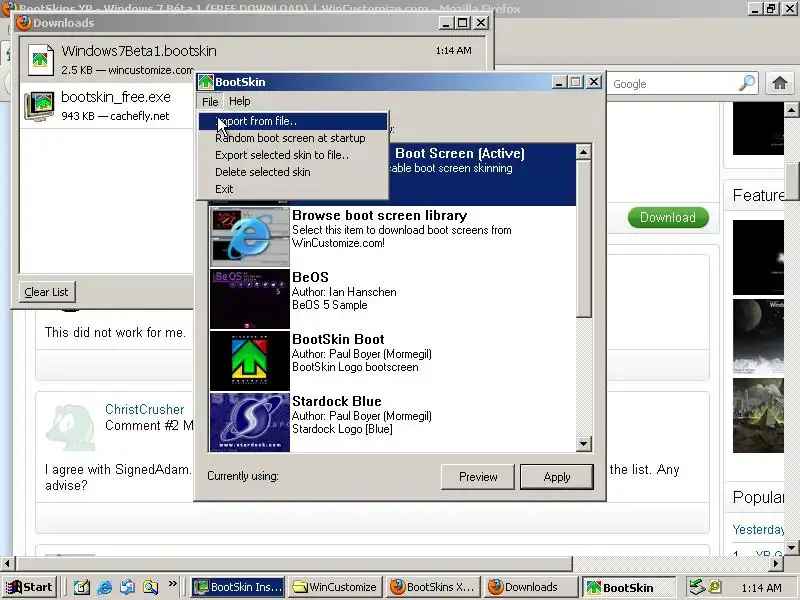This screenshot has height=600, width=800.
Task: Click the BootSkin taskbar button
Action: point(628,587)
